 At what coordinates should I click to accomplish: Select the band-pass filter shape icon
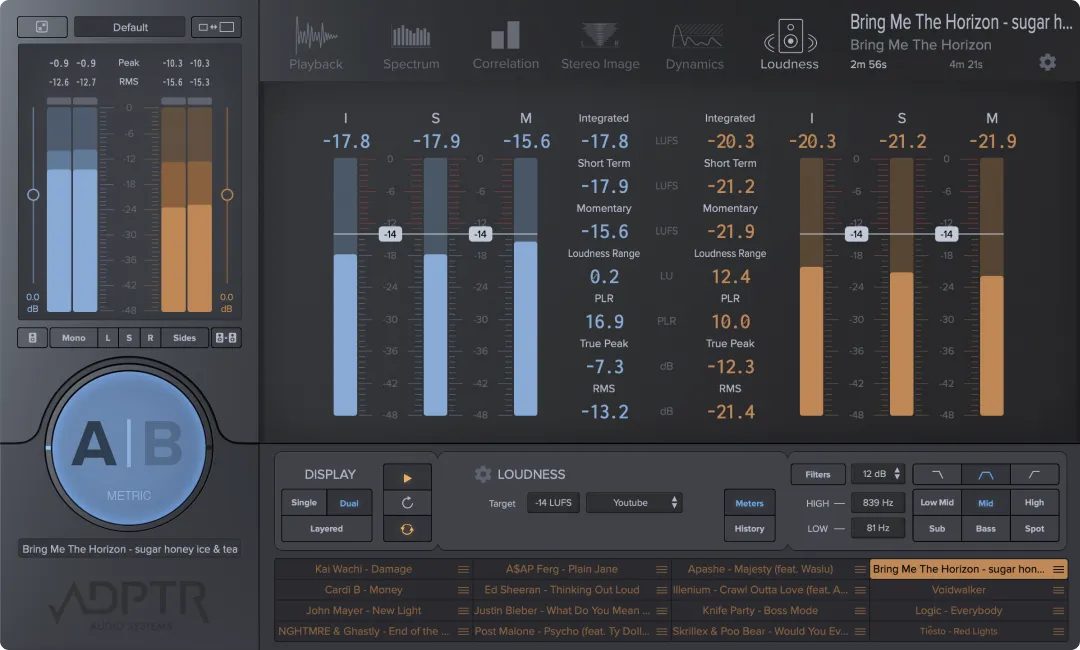click(x=986, y=474)
